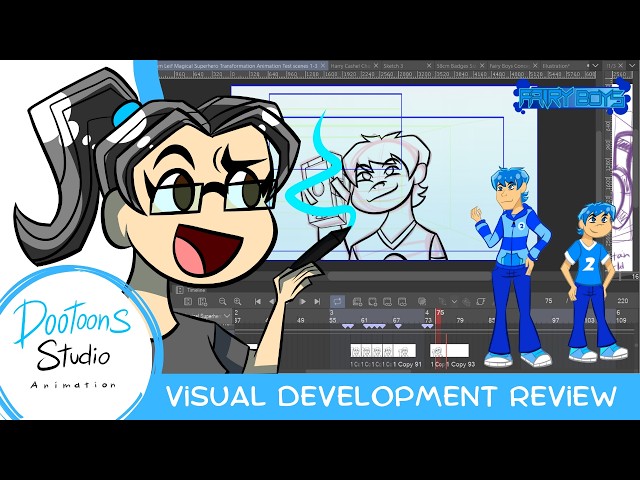This screenshot has height=480, width=640.
Task: Click the Timeline panel menu icon
Action: click(179, 290)
